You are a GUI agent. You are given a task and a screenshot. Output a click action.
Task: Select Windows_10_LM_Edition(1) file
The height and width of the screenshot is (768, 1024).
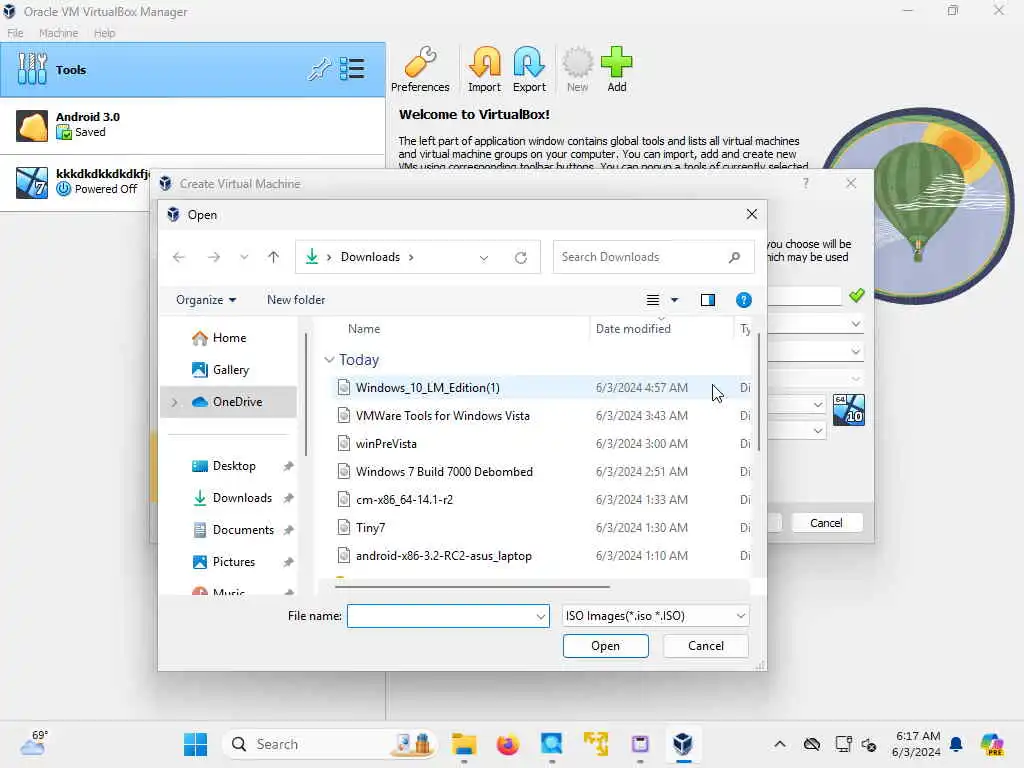tap(541, 388)
